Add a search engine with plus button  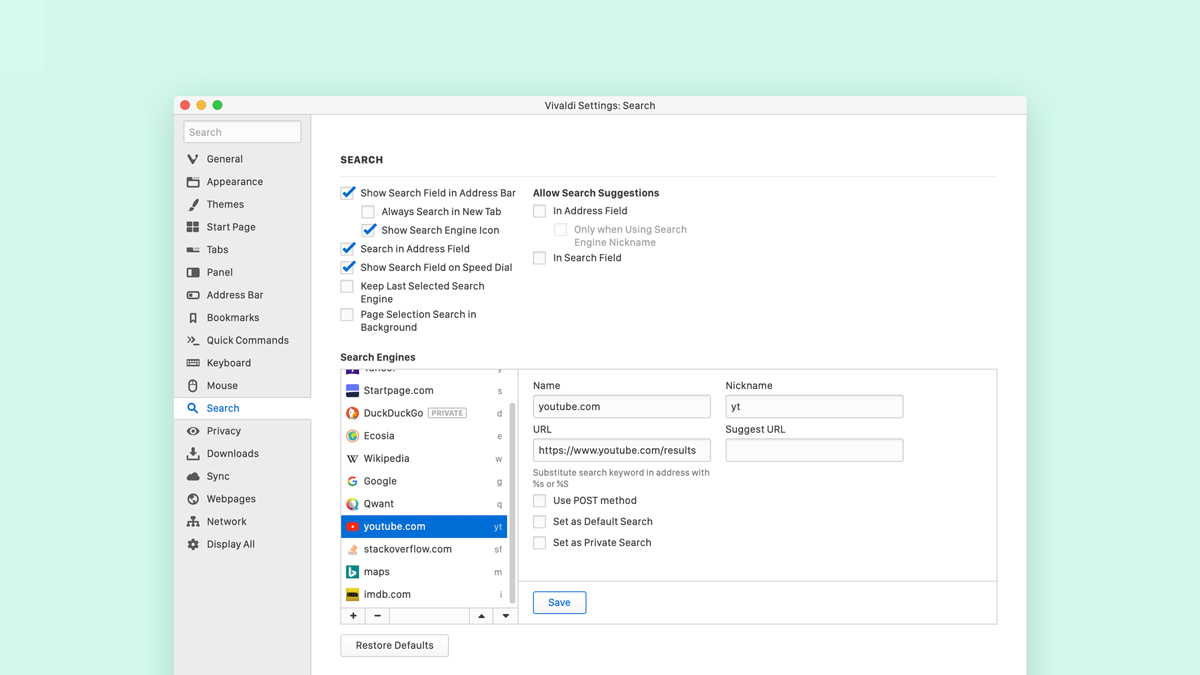click(x=353, y=616)
